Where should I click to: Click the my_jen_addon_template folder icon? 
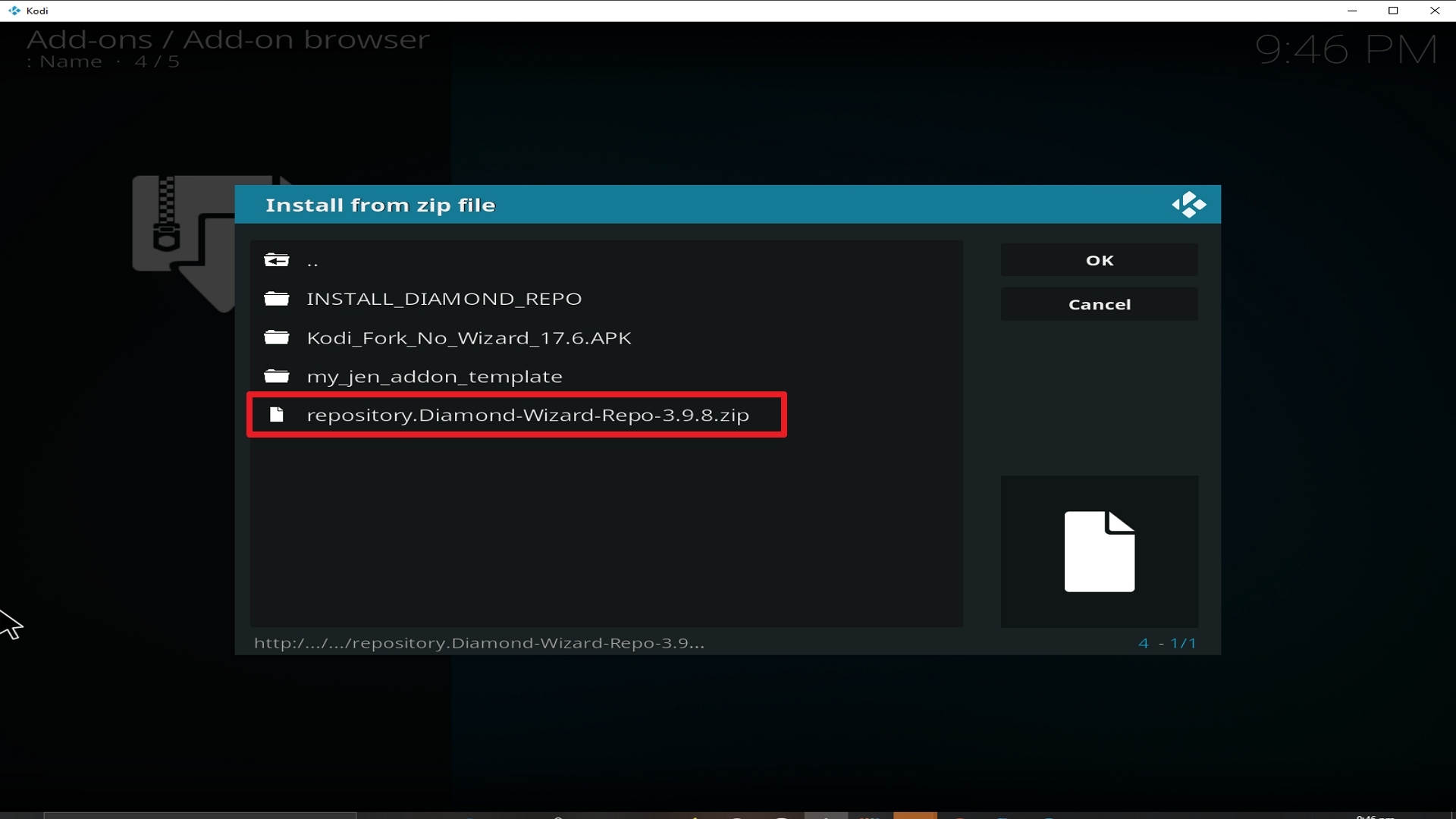[x=276, y=376]
